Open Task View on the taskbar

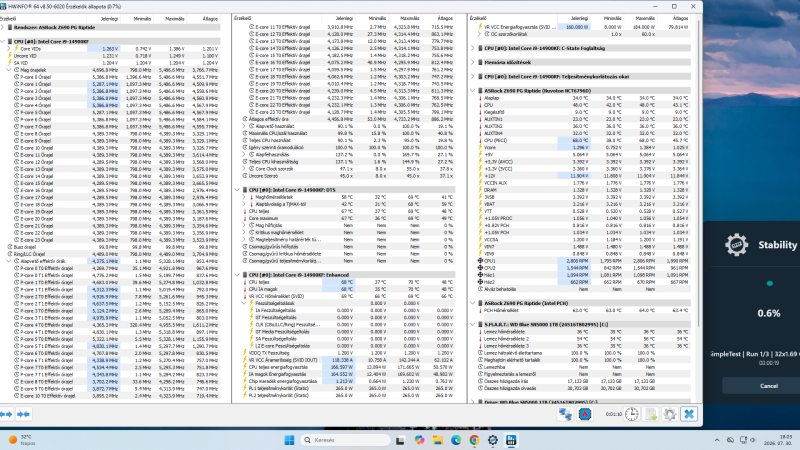coord(400,440)
